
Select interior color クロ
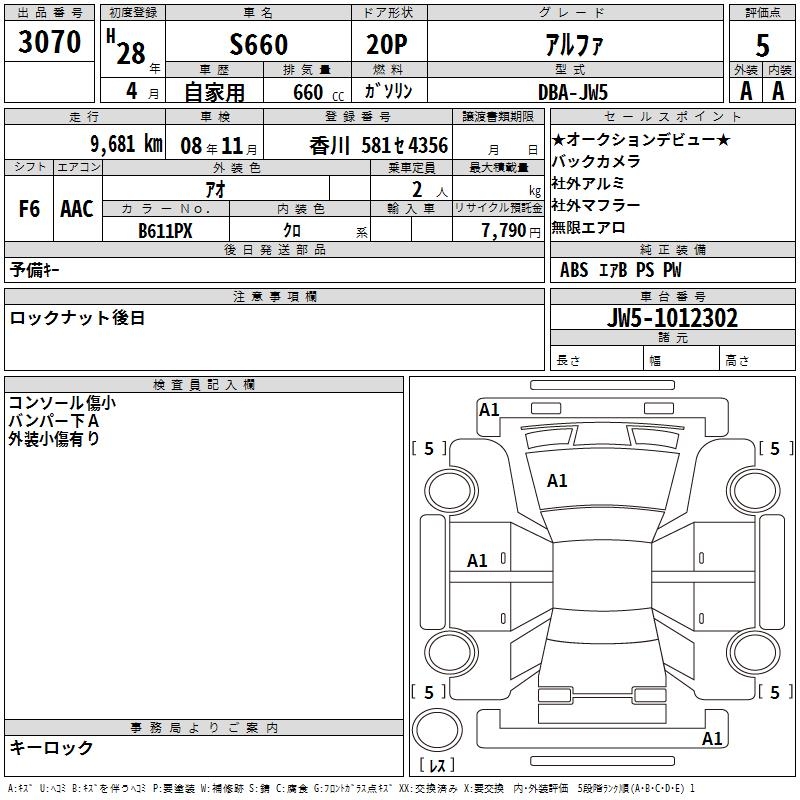tap(292, 231)
